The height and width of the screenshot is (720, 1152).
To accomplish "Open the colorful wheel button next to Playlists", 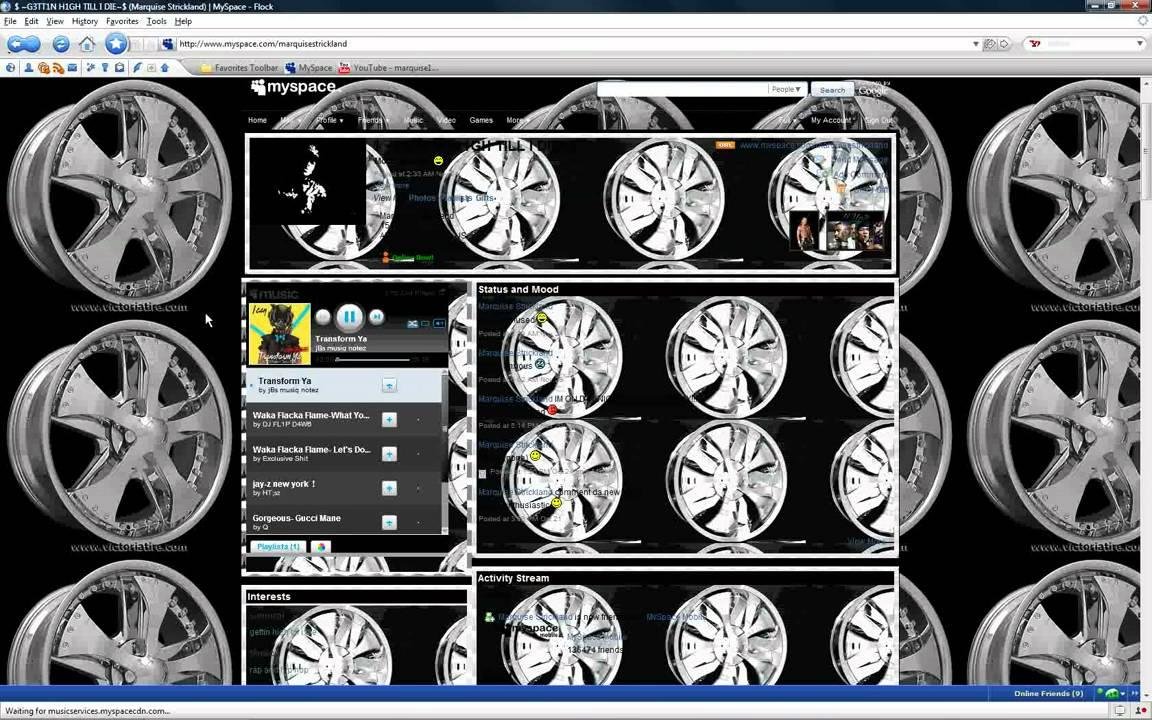I will click(321, 547).
